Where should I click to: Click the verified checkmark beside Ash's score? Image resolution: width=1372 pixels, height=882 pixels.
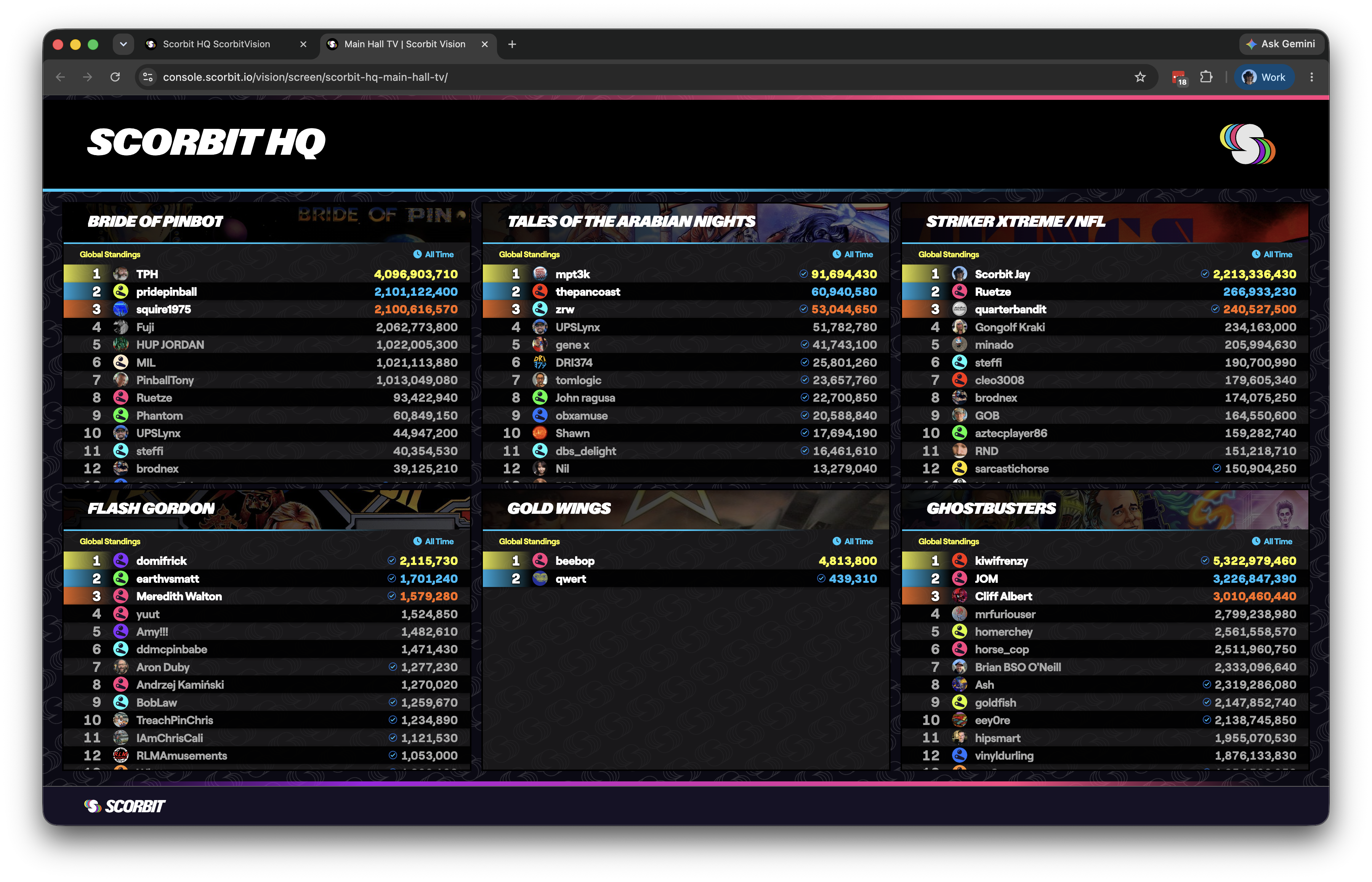tap(1207, 685)
